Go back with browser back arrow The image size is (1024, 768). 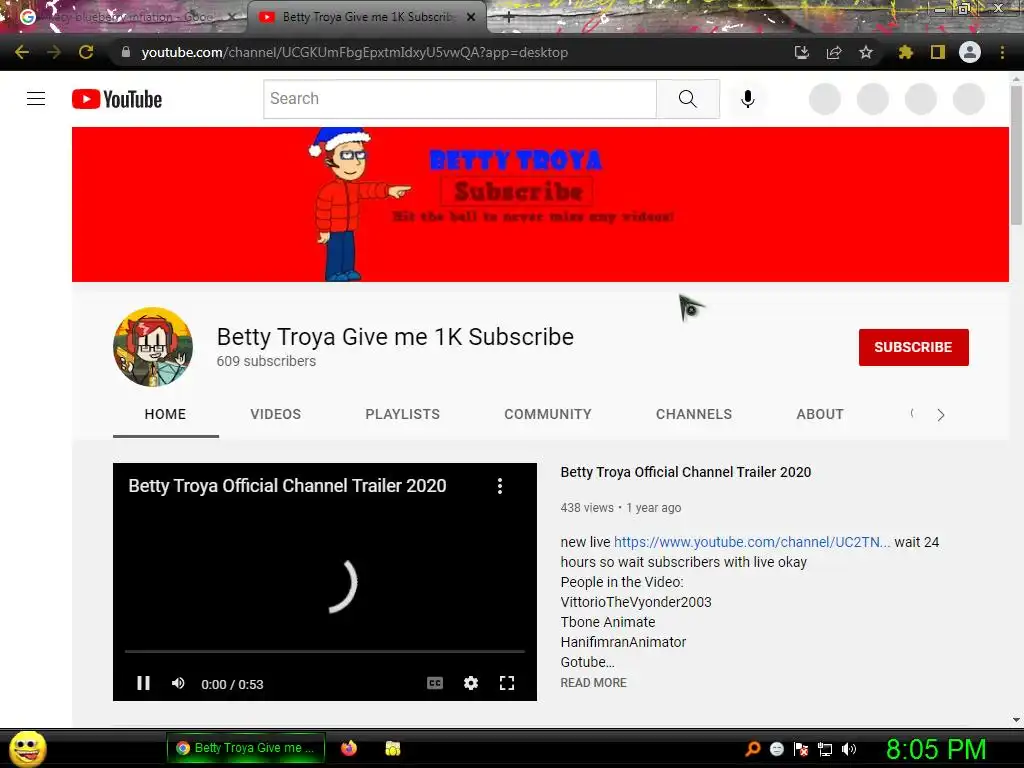[22, 52]
